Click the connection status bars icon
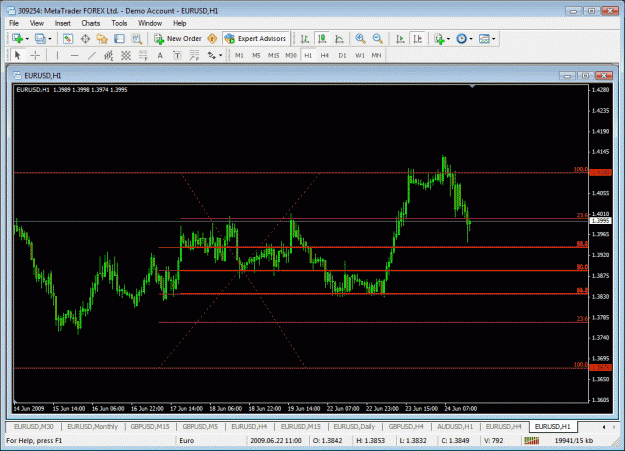Screen dimensions: 625x451 click(532, 440)
